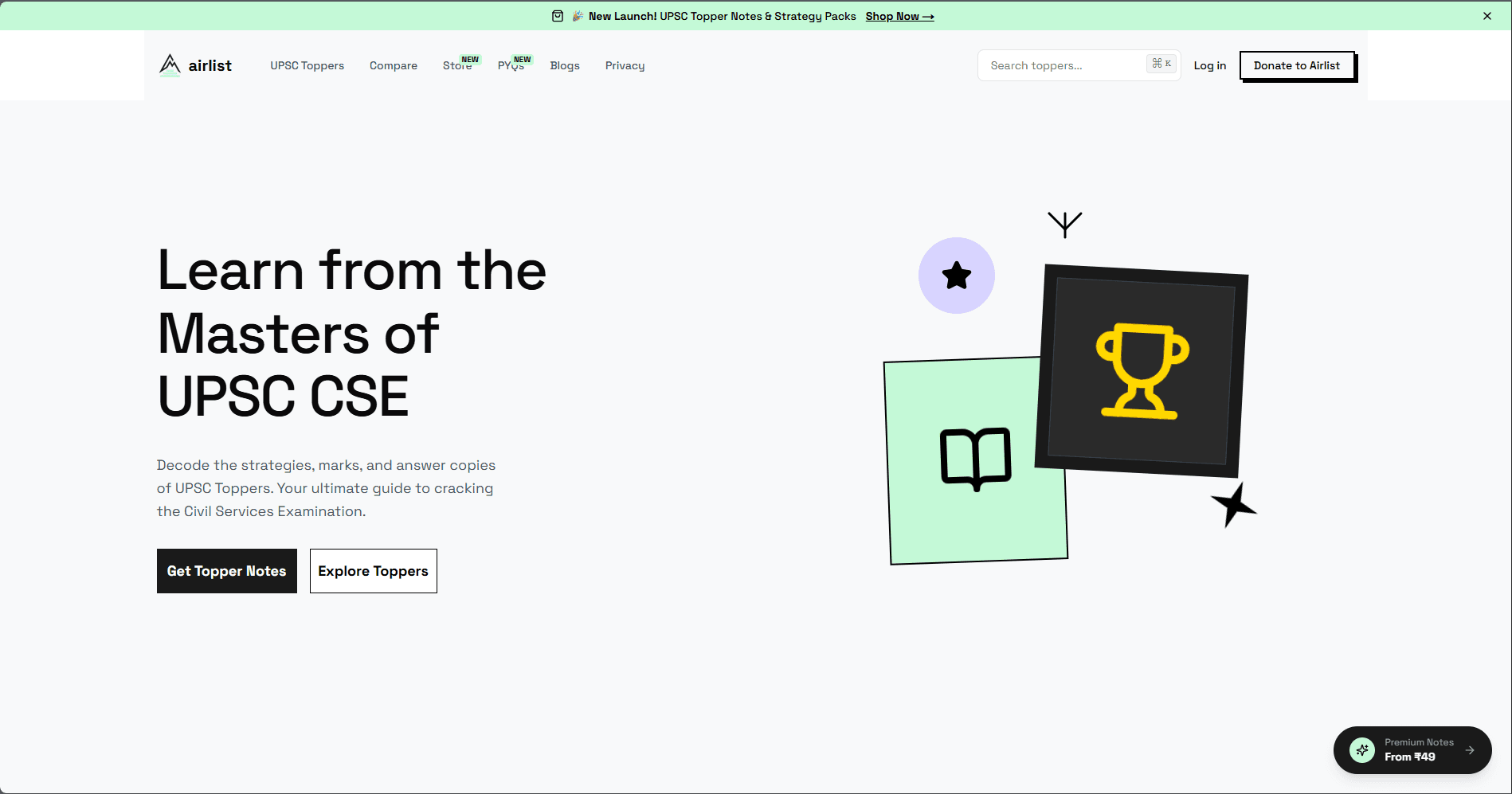1512x794 pixels.
Task: Click the sparkle icon on Premium Notes
Action: [1362, 750]
